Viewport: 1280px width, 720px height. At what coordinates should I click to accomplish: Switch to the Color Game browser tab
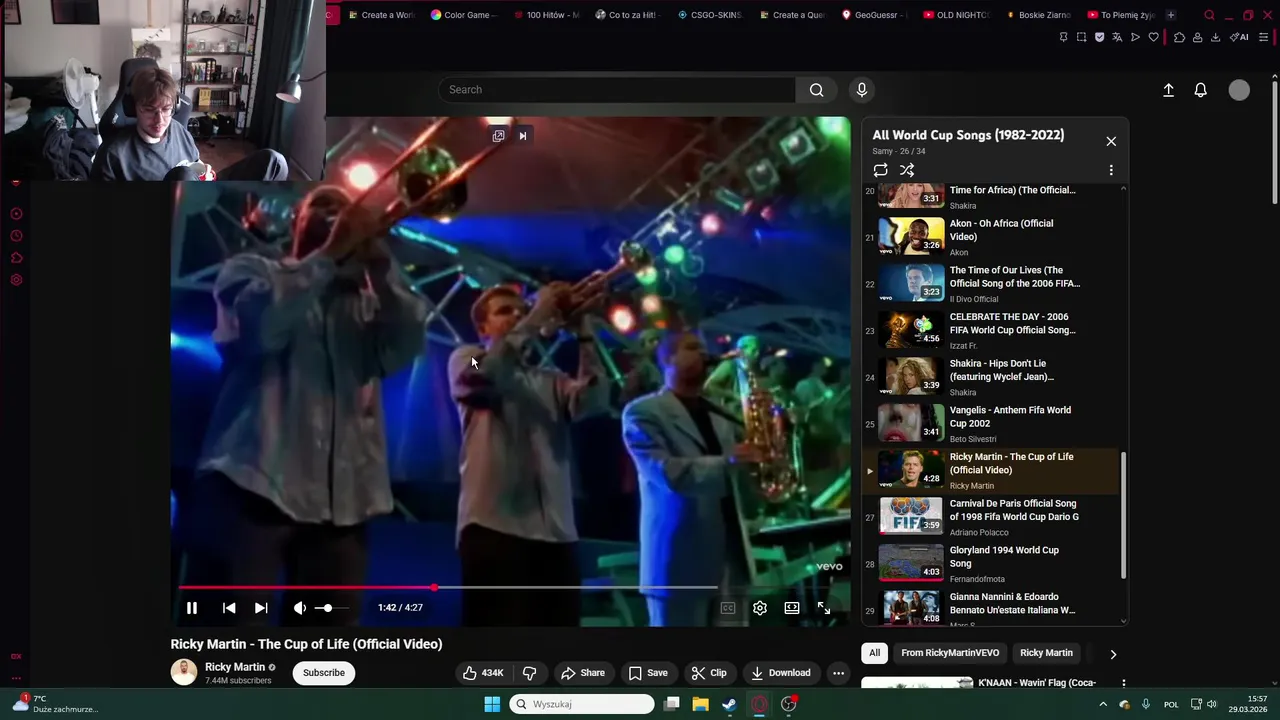click(x=463, y=15)
